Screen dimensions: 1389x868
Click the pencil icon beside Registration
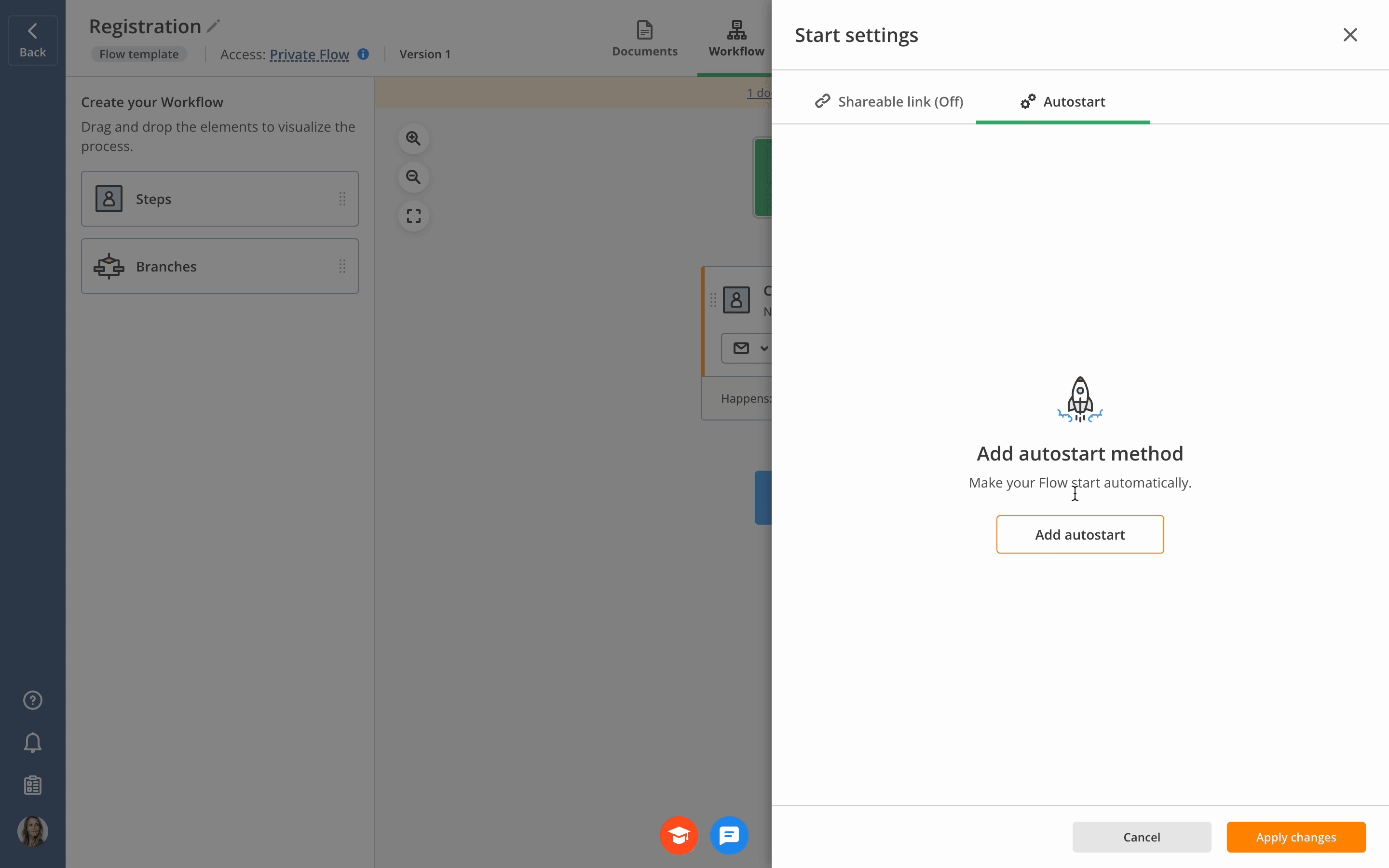click(214, 27)
